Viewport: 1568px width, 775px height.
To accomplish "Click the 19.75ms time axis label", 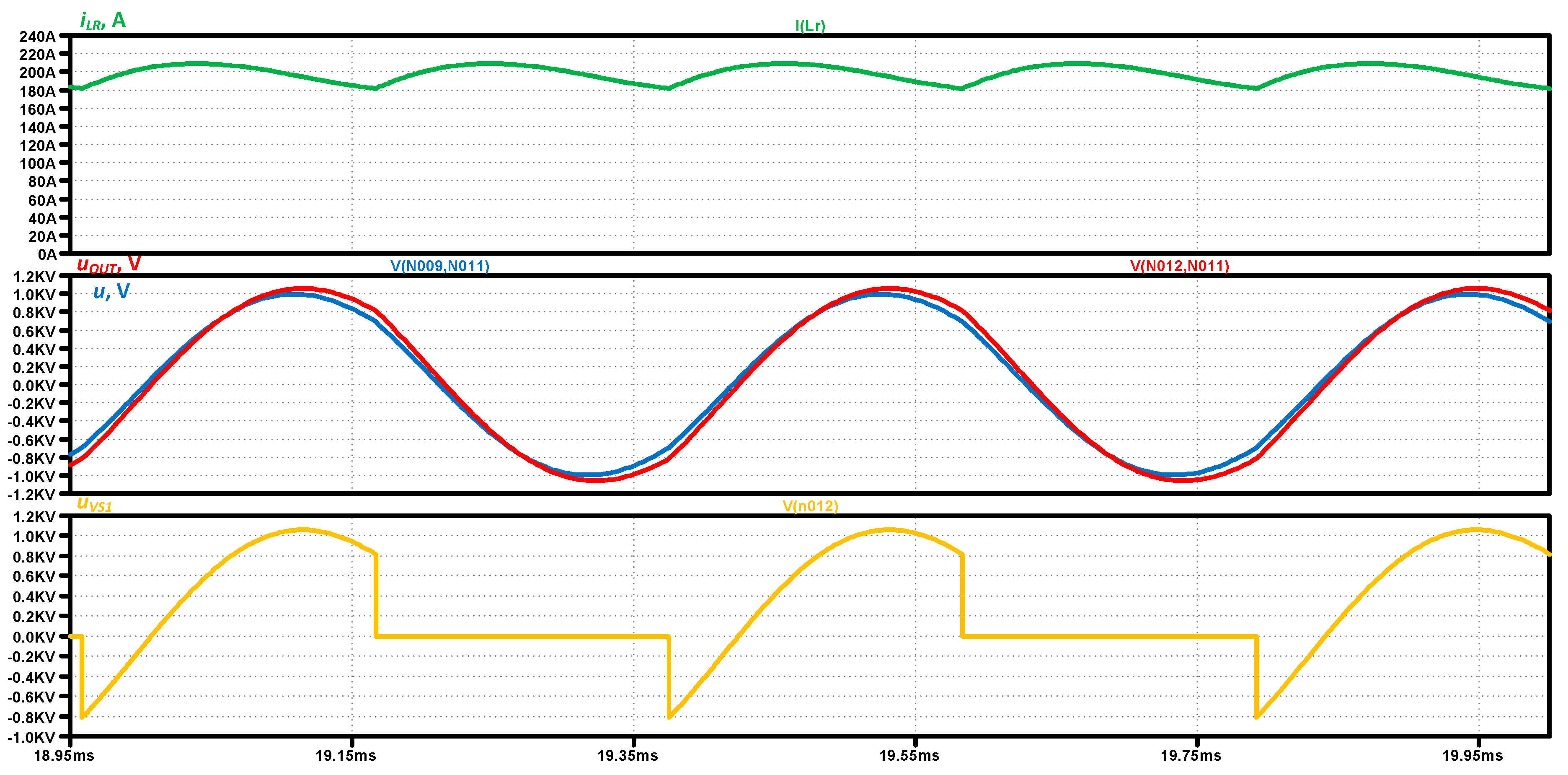I will point(1191,756).
